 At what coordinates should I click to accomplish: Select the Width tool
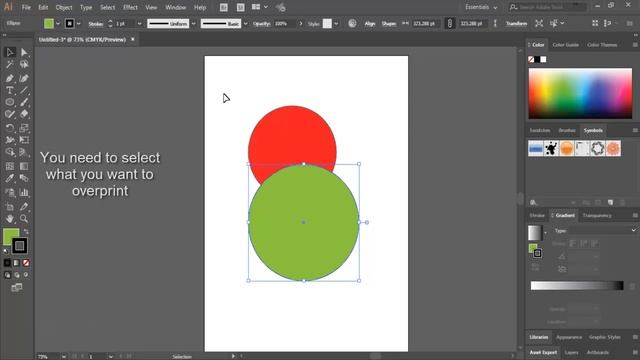click(10, 140)
